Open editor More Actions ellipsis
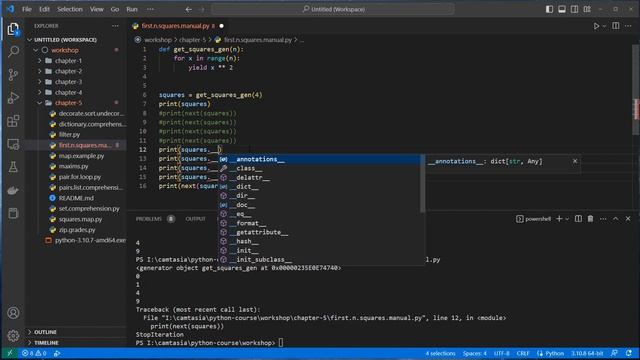The height and width of the screenshot is (360, 640). (x=628, y=26)
